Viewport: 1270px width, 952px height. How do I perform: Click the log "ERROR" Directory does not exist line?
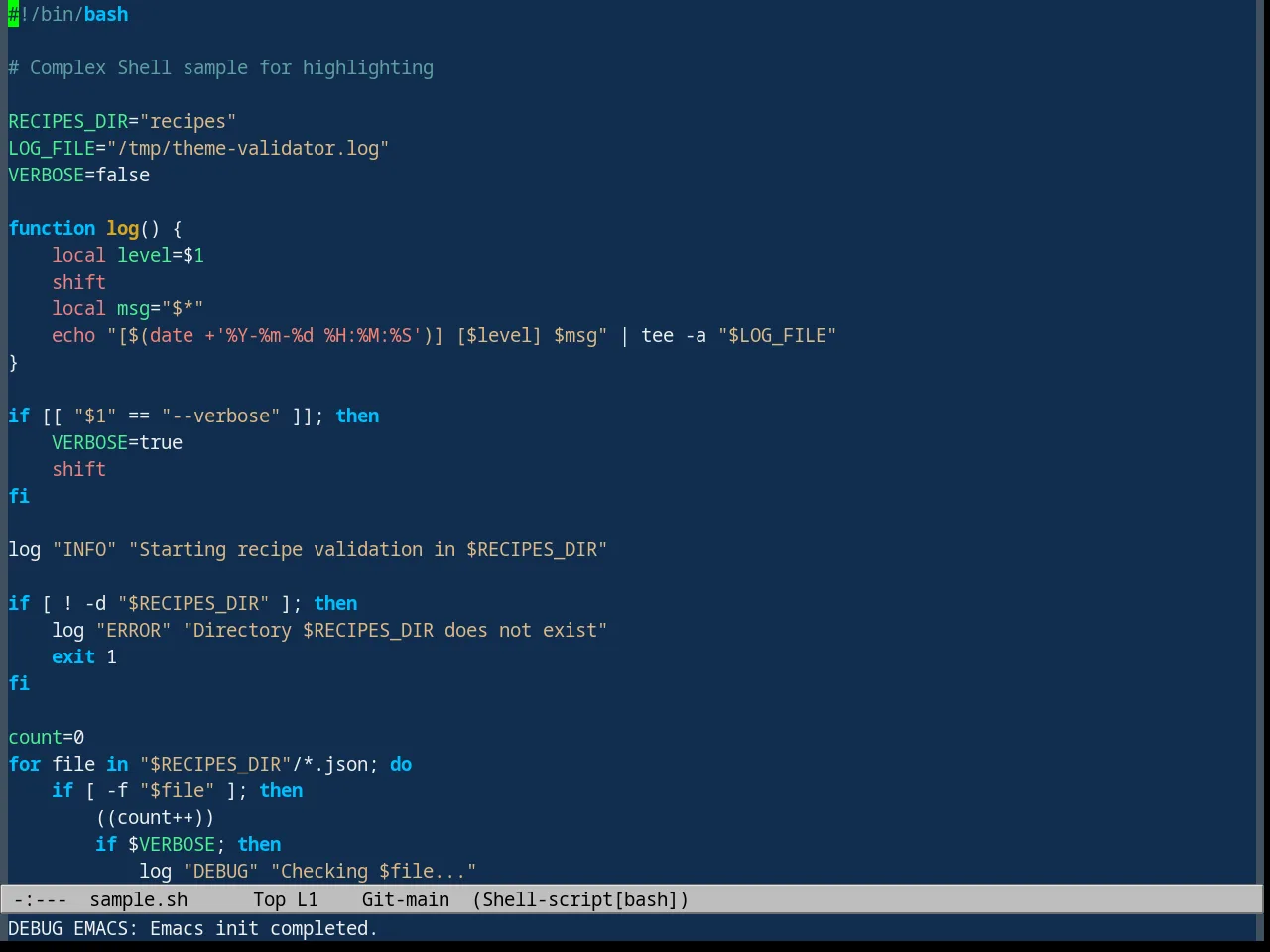[x=329, y=631]
